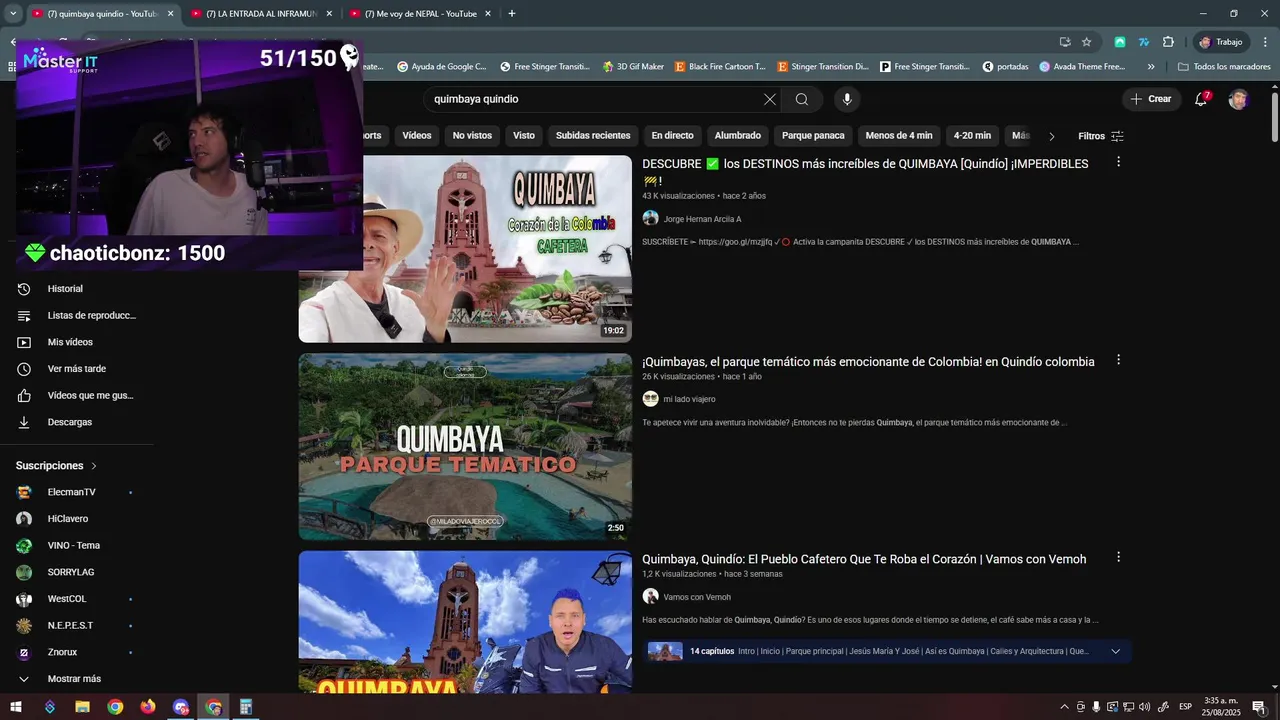Open mi lado viajero channel
This screenshot has height=720, width=1280.
[x=689, y=399]
